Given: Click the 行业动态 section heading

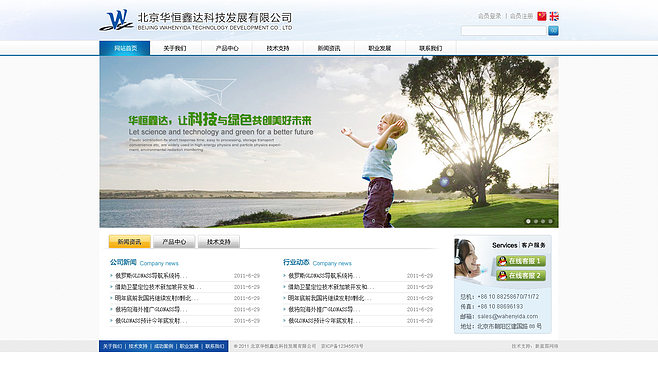Looking at the screenshot, I should pyautogui.click(x=296, y=262).
